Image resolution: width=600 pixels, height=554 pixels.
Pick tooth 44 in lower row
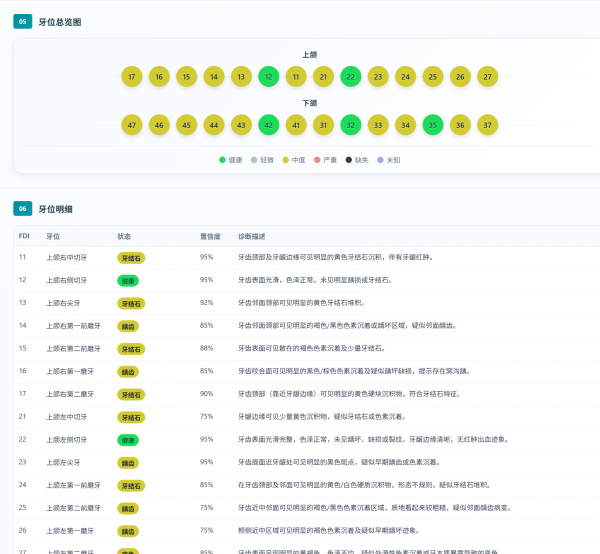pos(214,125)
